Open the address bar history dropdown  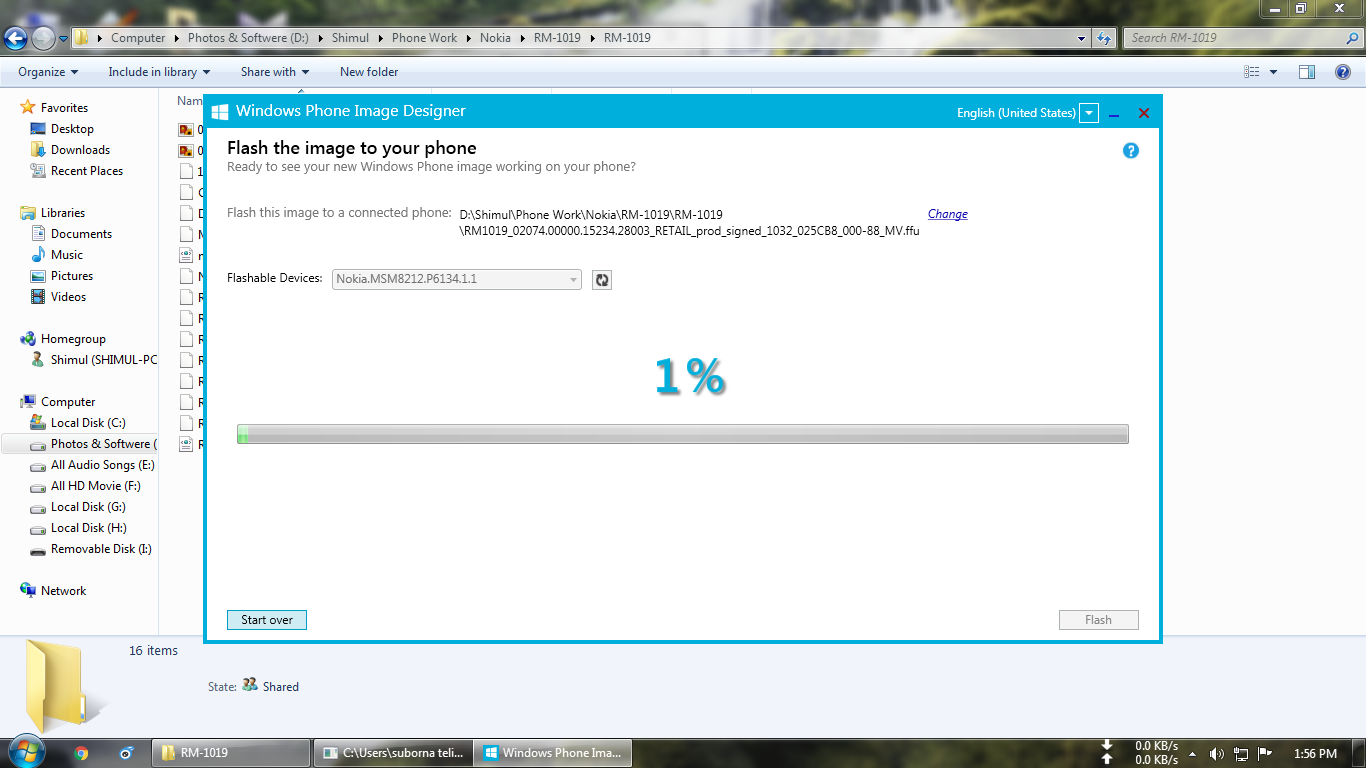1082,38
